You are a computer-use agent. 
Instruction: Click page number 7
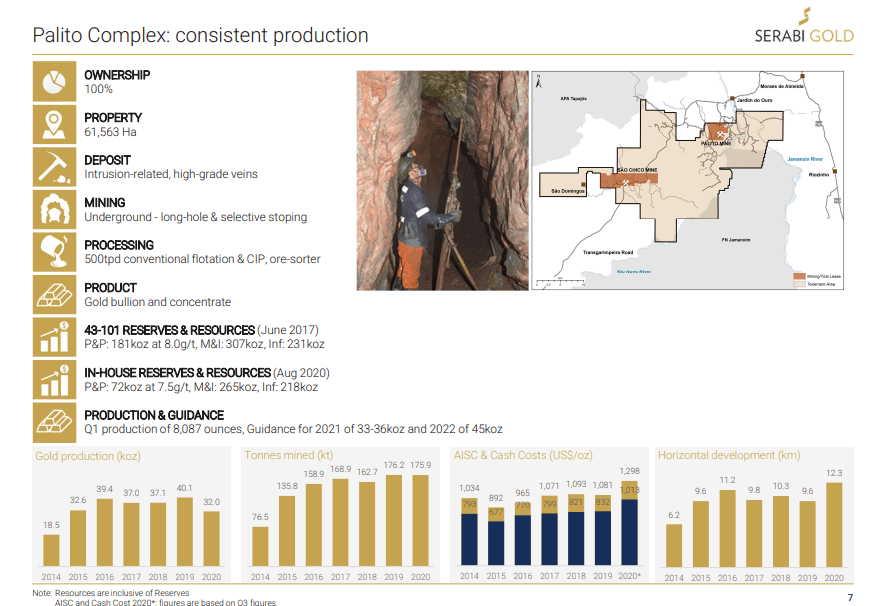point(850,598)
